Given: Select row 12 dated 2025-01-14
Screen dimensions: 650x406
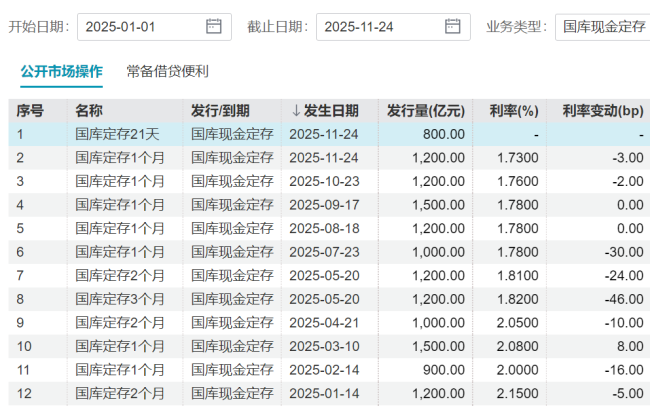Looking at the screenshot, I should pos(322,393).
